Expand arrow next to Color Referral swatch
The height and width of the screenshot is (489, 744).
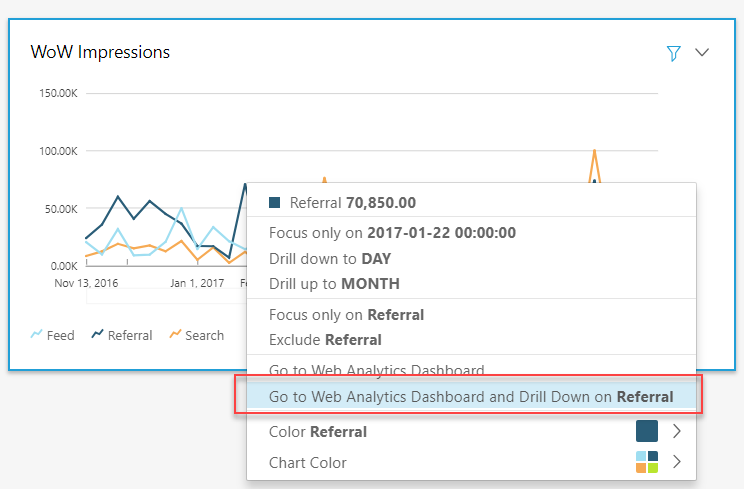coord(677,431)
